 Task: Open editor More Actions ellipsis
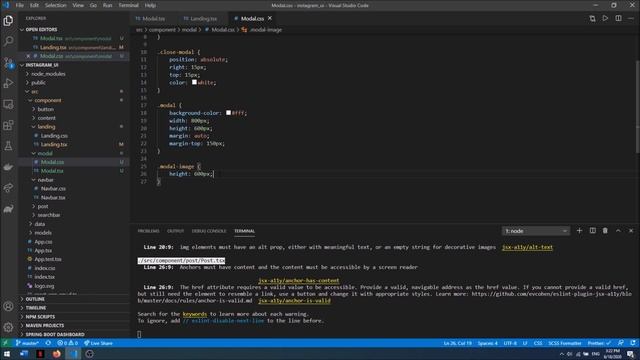631,18
